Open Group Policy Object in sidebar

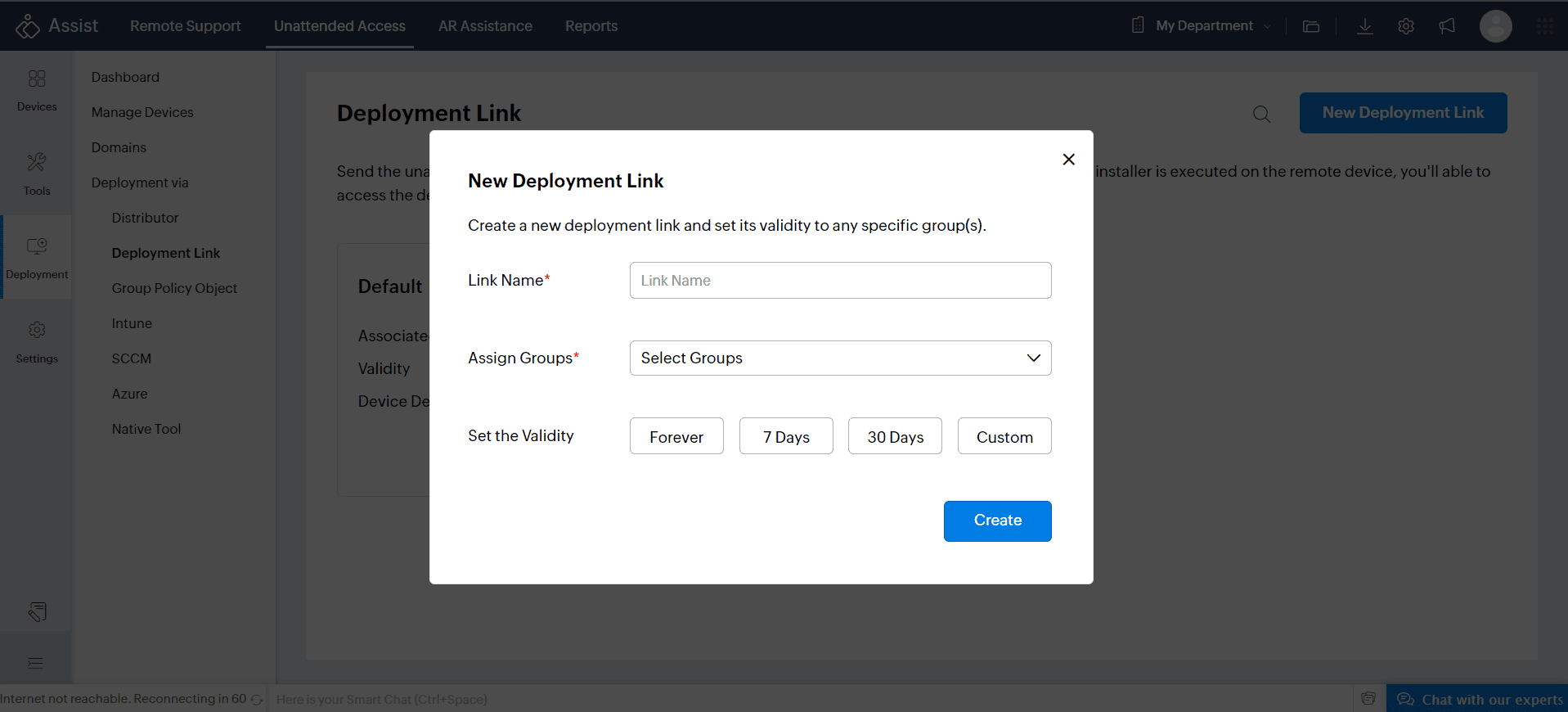pos(174,288)
